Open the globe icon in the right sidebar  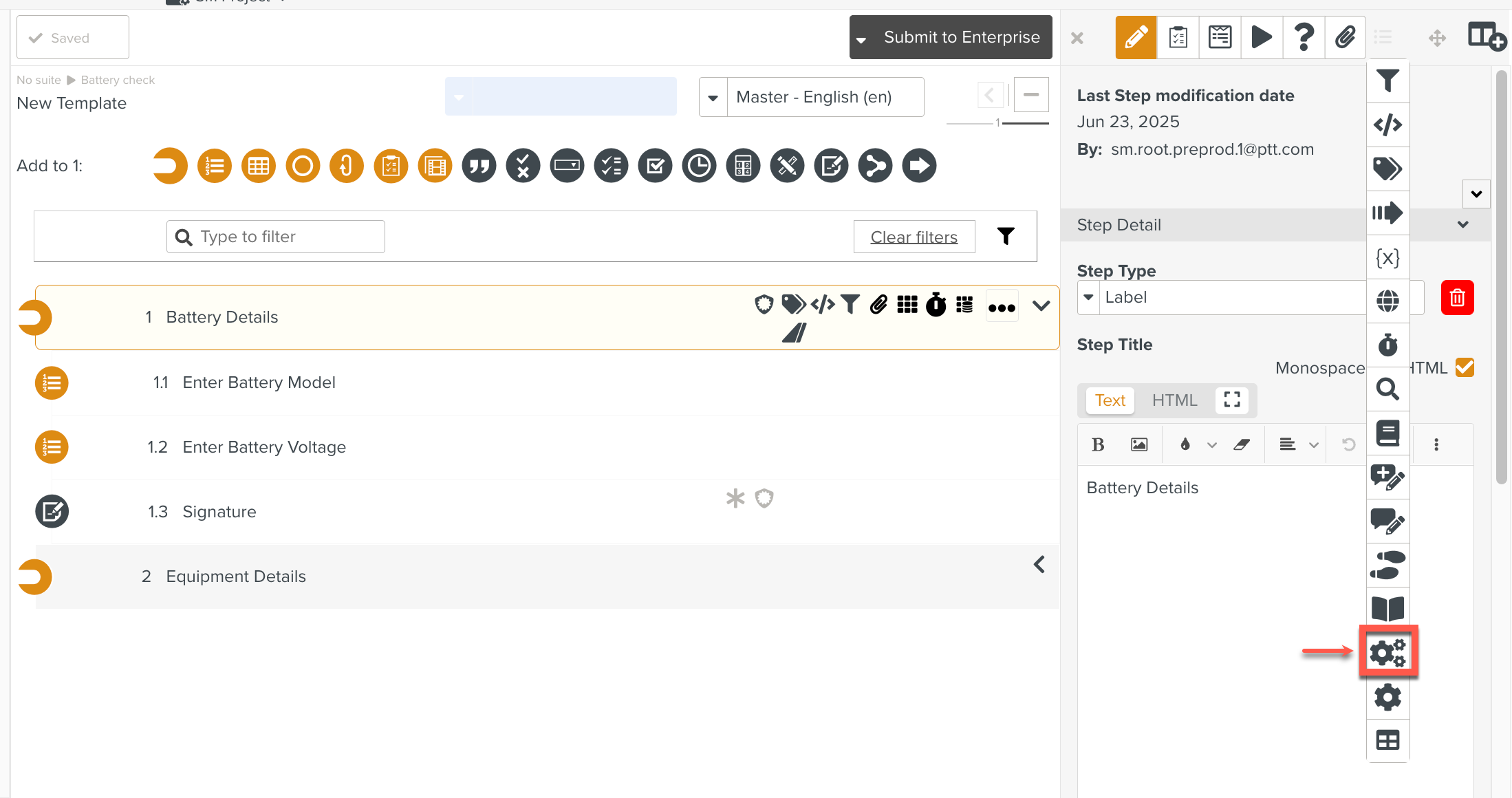1387,301
